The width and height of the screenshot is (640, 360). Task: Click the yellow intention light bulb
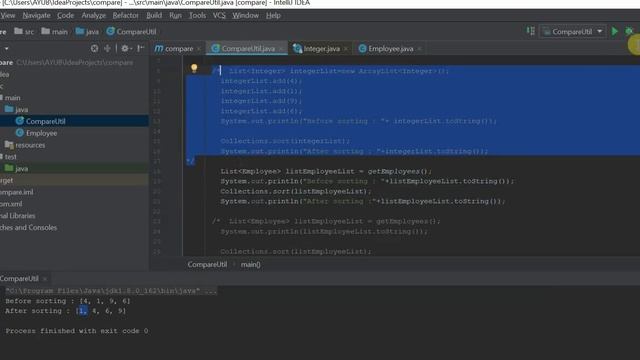(x=194, y=68)
